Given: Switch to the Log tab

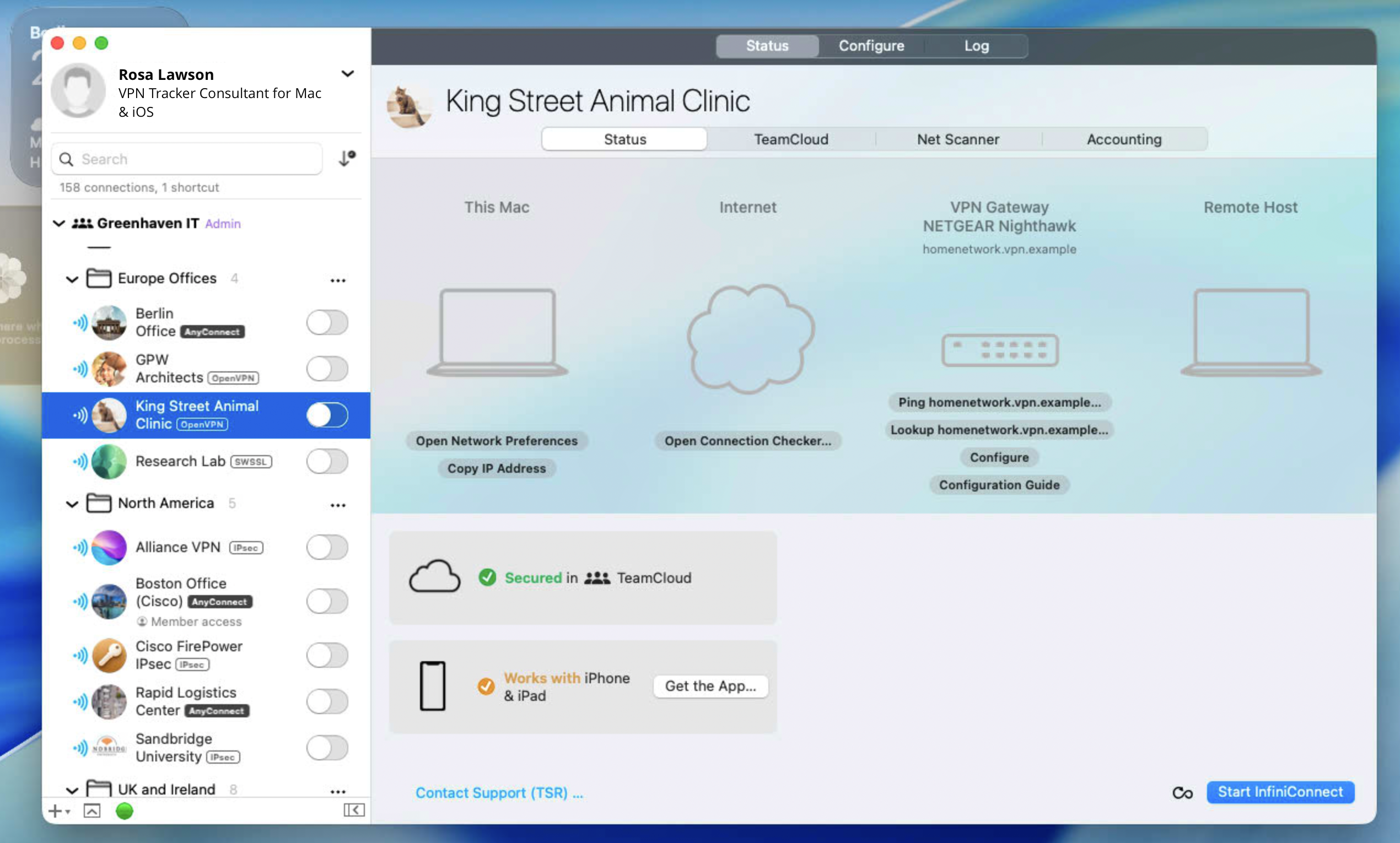Looking at the screenshot, I should (x=976, y=45).
